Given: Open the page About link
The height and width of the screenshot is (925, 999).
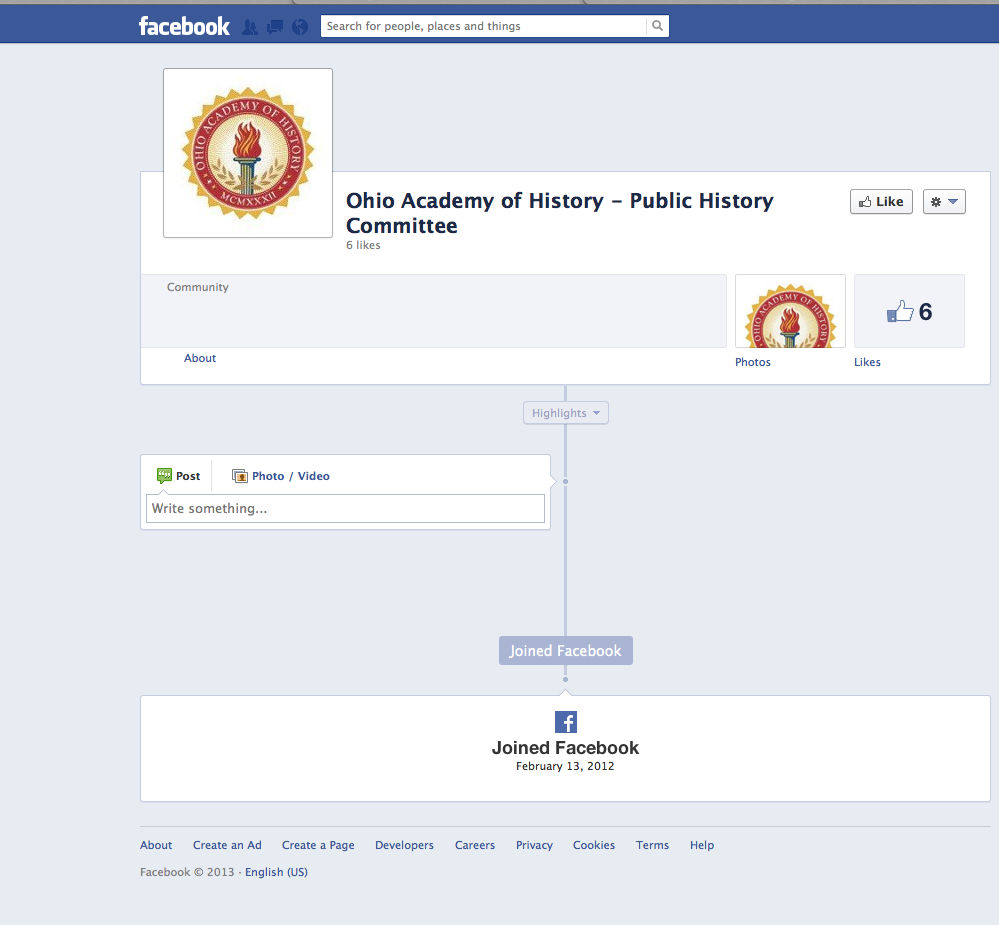Looking at the screenshot, I should (200, 358).
